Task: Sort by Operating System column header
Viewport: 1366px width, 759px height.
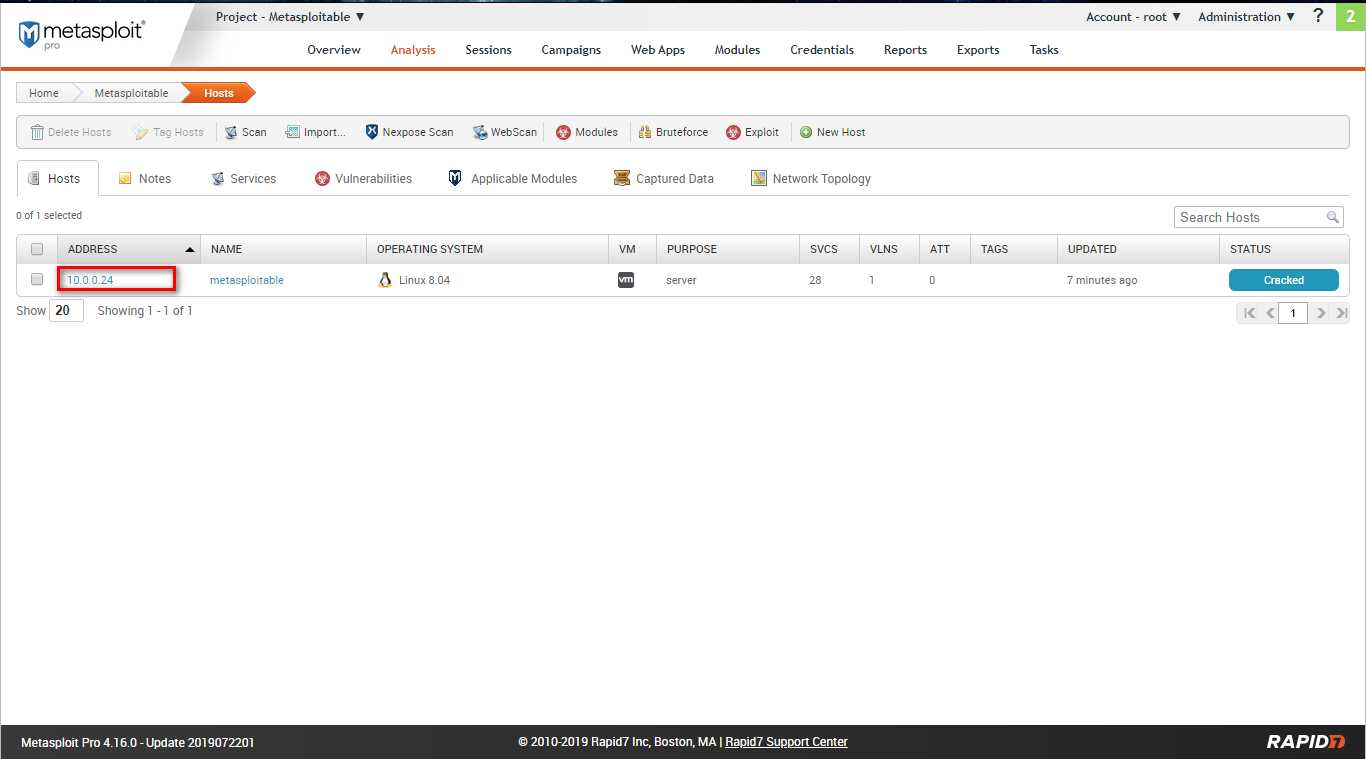Action: [x=487, y=249]
